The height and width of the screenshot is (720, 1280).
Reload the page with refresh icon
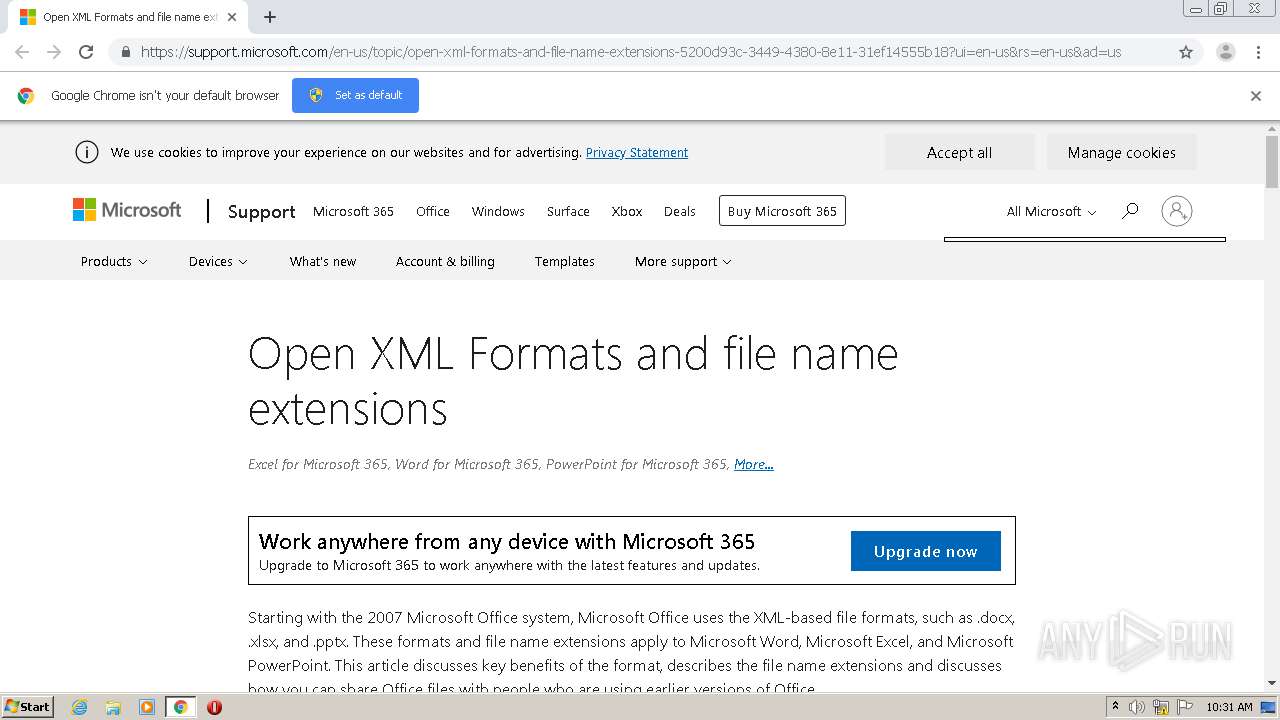coord(86,52)
